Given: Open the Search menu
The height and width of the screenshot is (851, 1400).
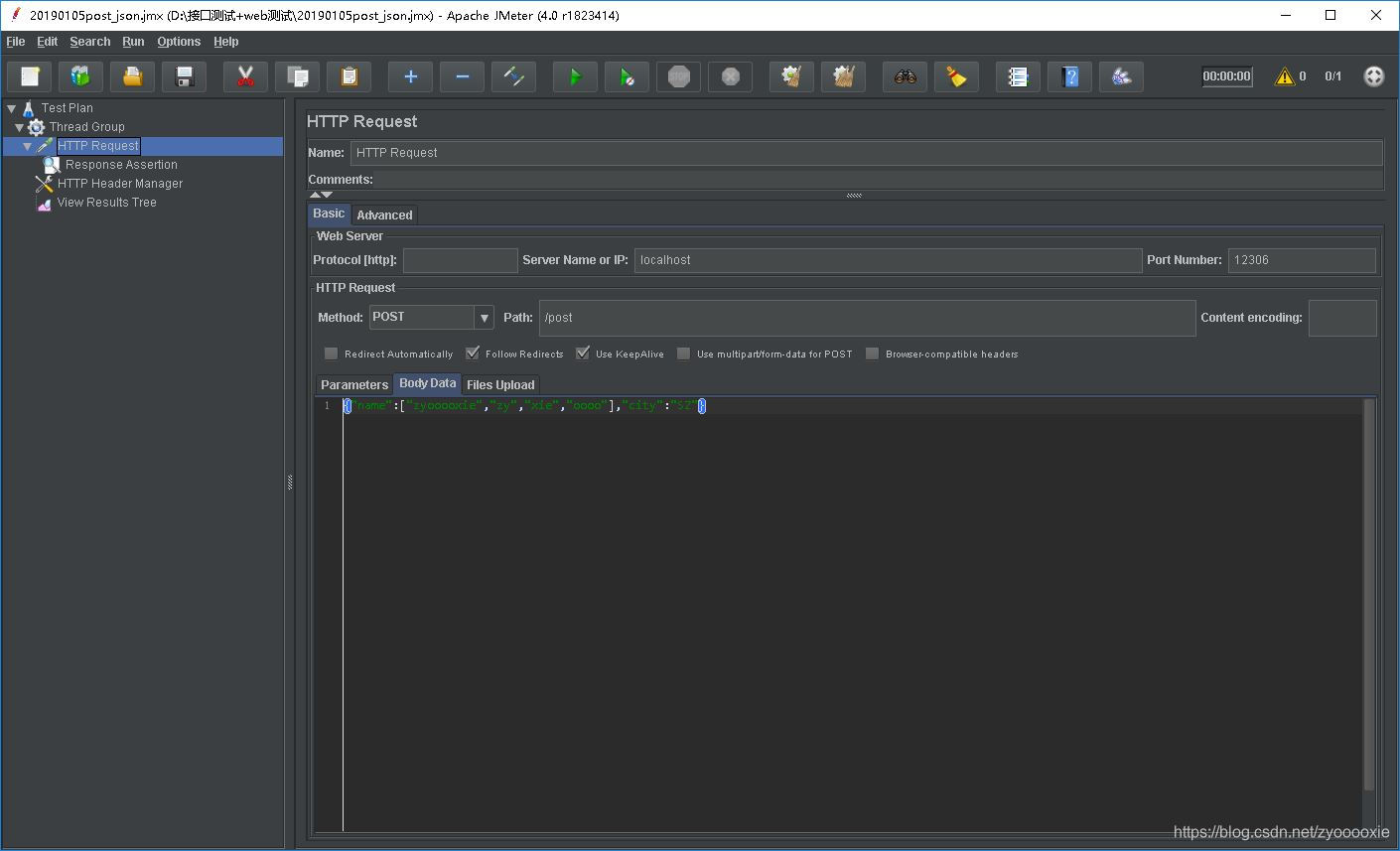Looking at the screenshot, I should 90,42.
